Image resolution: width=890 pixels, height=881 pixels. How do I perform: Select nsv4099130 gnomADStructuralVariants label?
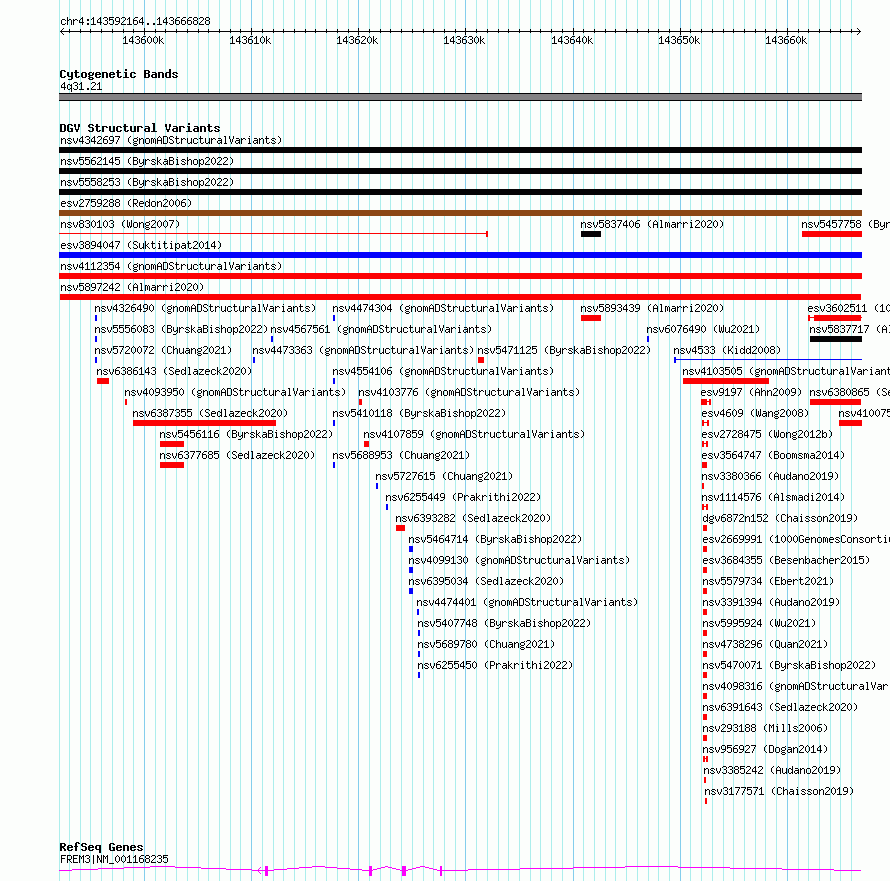pyautogui.click(x=519, y=560)
